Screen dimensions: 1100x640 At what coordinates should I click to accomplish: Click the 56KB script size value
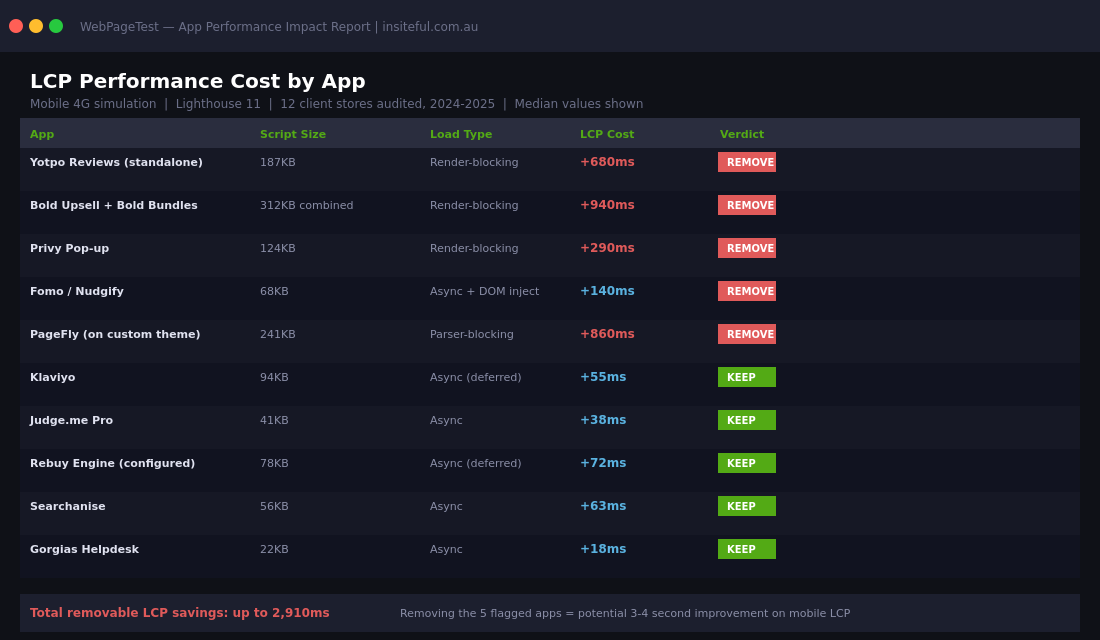(274, 506)
